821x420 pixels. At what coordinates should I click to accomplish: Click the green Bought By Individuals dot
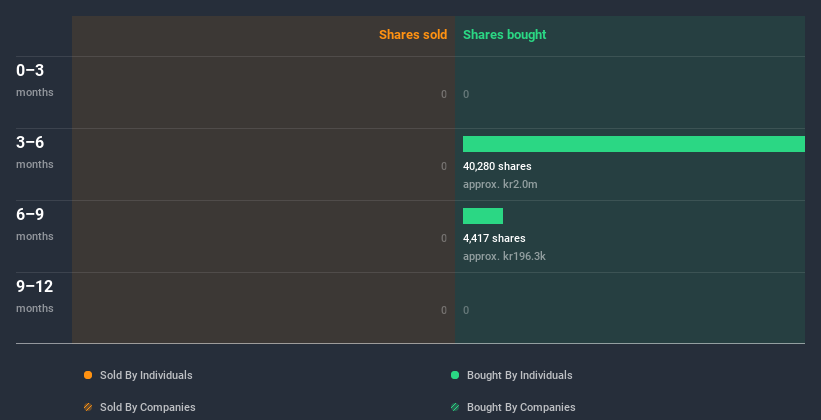click(455, 375)
